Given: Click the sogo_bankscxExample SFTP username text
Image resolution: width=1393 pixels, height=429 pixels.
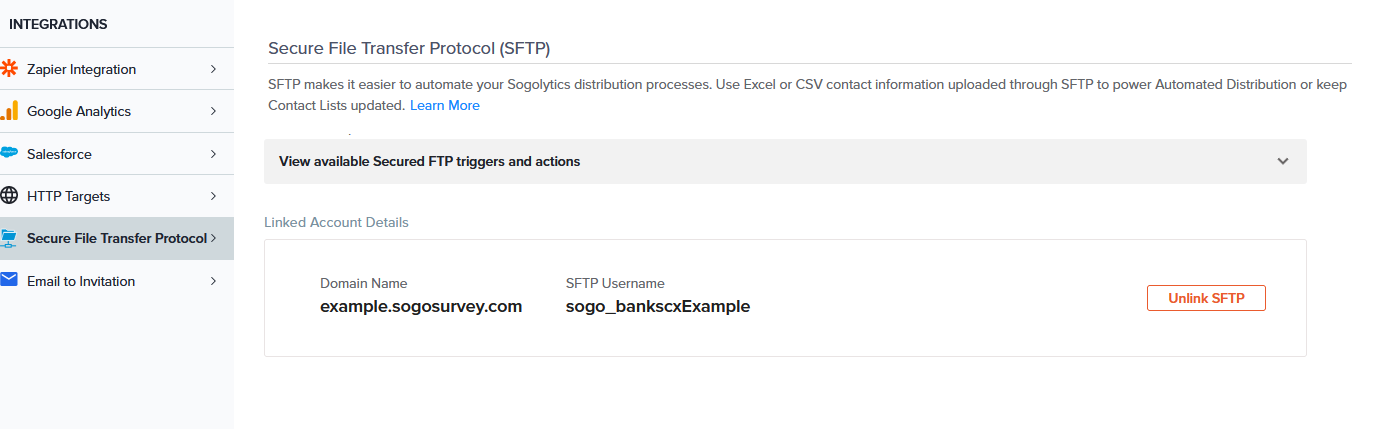Looking at the screenshot, I should pos(657,306).
